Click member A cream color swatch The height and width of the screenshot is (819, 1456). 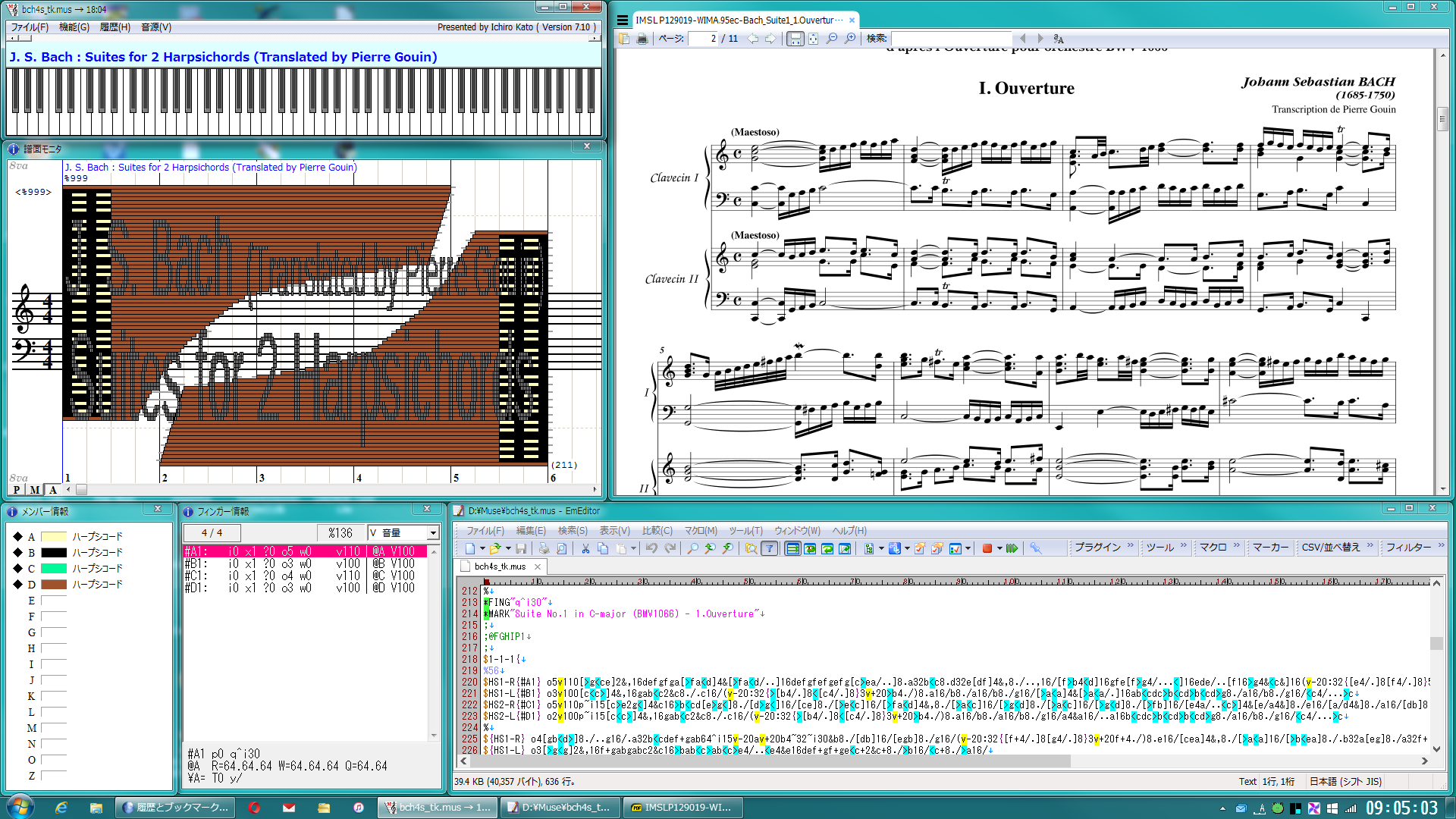(54, 537)
